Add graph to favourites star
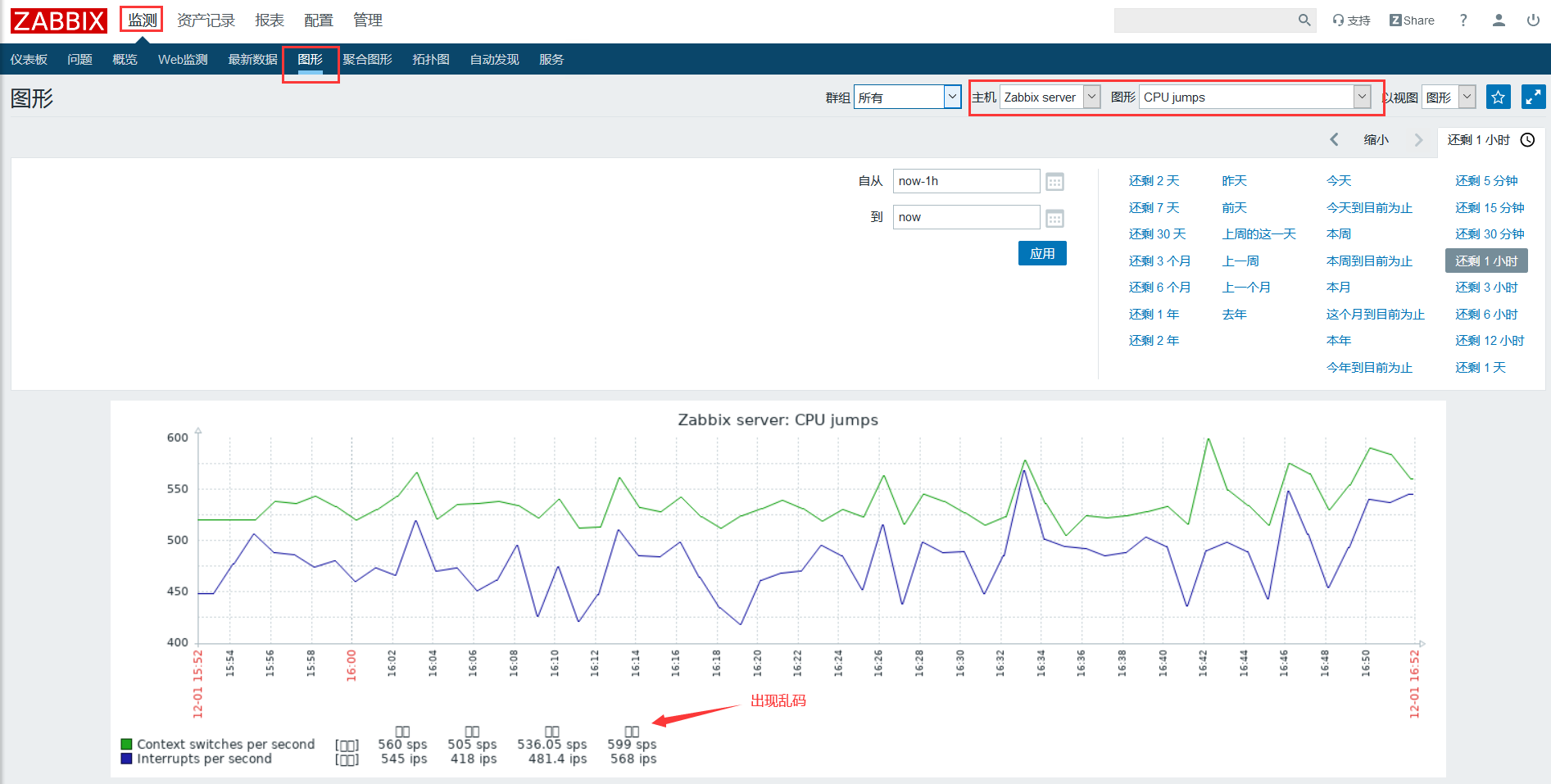The height and width of the screenshot is (784, 1551). pyautogui.click(x=1499, y=97)
